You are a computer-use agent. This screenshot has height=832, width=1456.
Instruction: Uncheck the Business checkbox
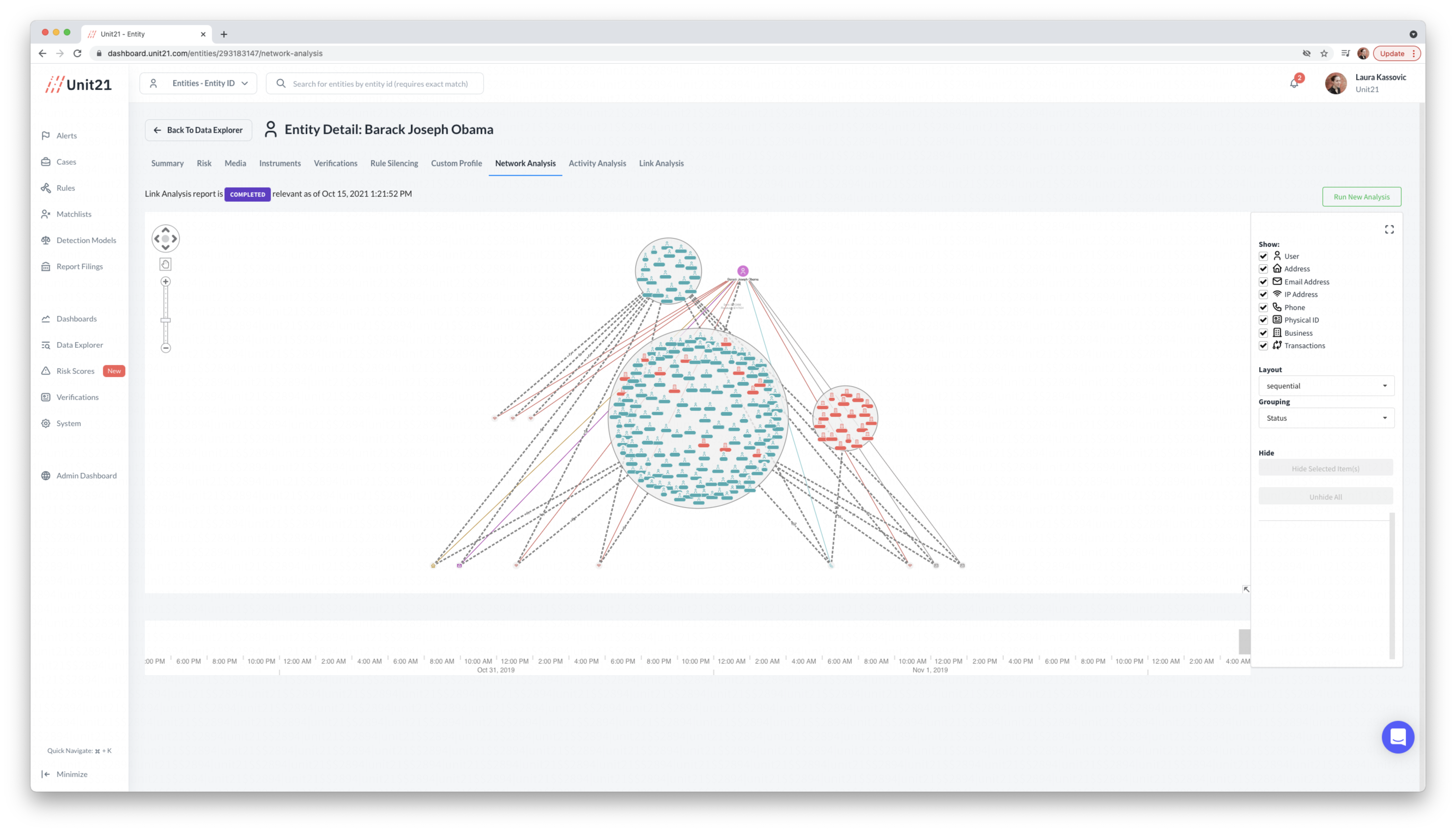click(x=1263, y=333)
